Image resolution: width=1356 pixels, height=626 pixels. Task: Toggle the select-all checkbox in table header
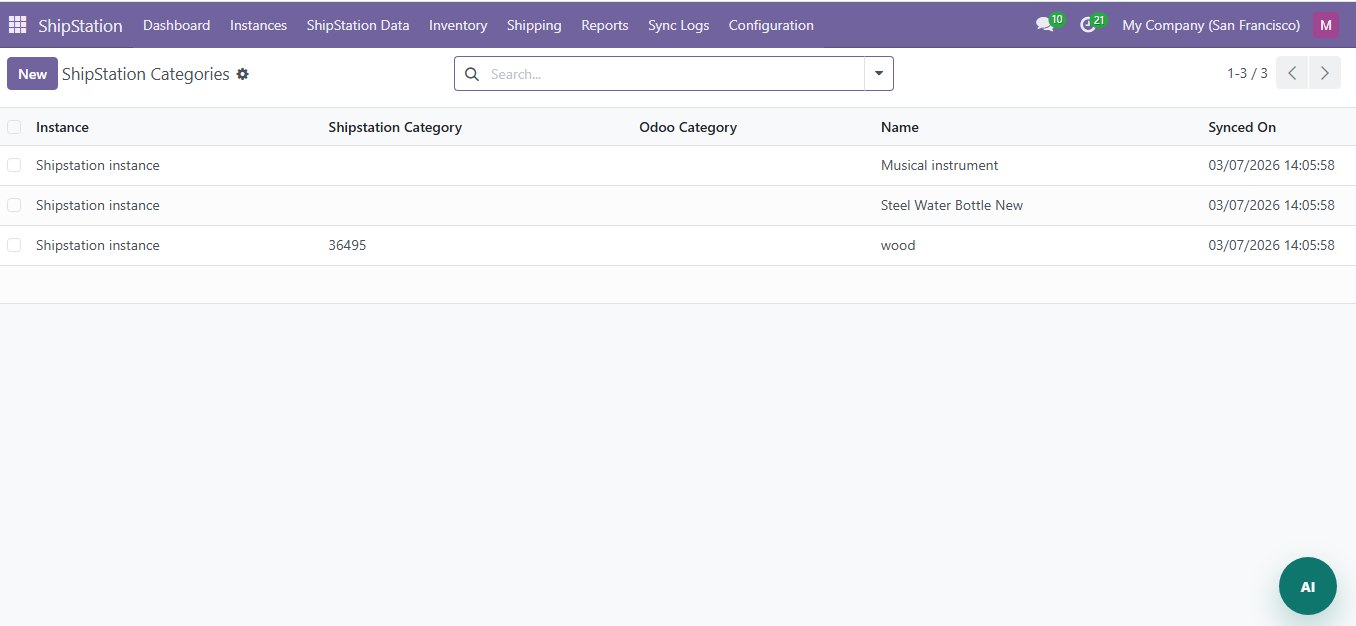coord(14,127)
